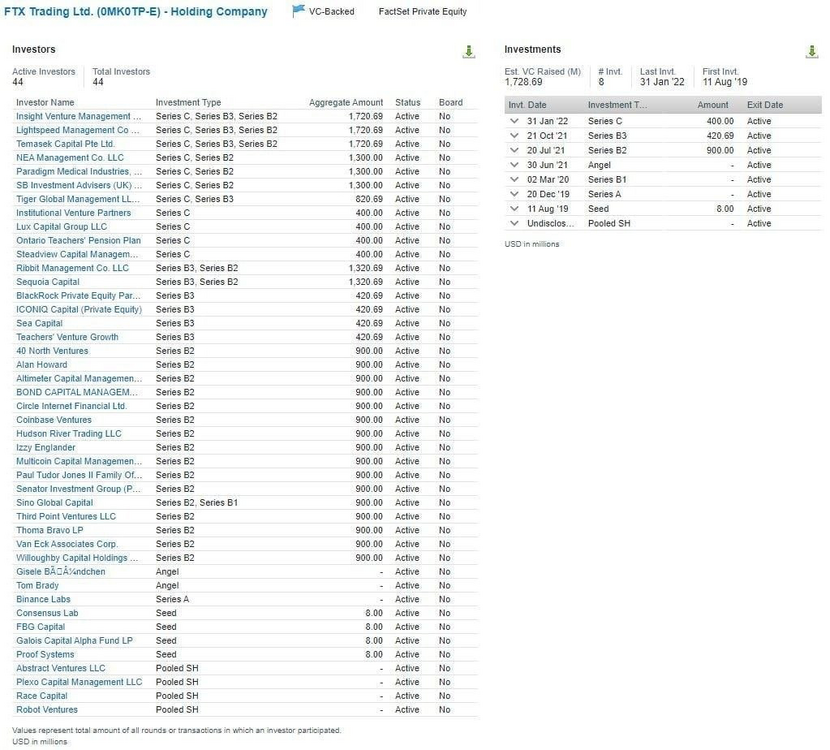
Task: Expand the 11 Aug '19 Seed round row
Action: point(514,208)
